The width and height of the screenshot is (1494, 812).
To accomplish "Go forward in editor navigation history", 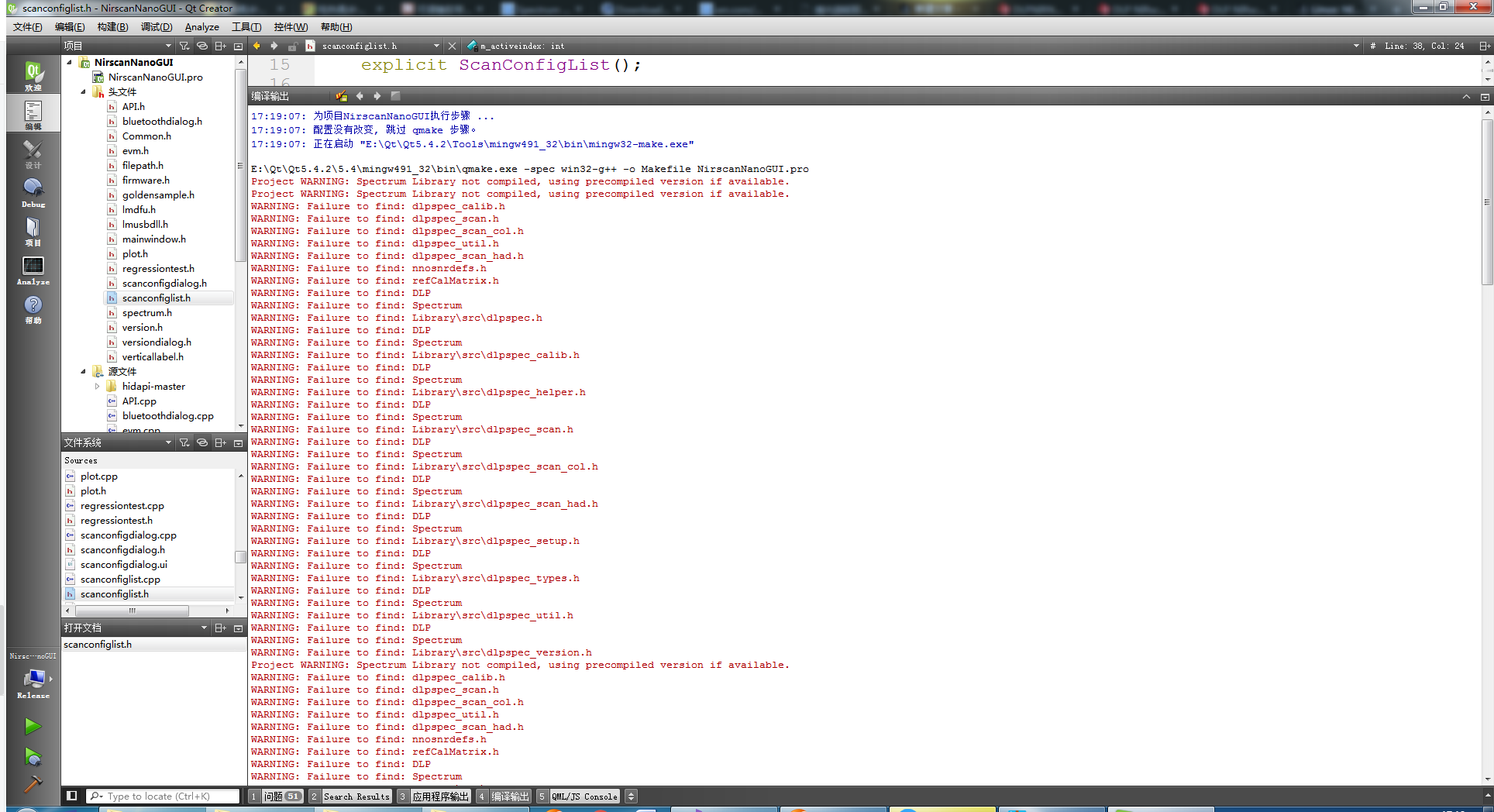I will [274, 46].
